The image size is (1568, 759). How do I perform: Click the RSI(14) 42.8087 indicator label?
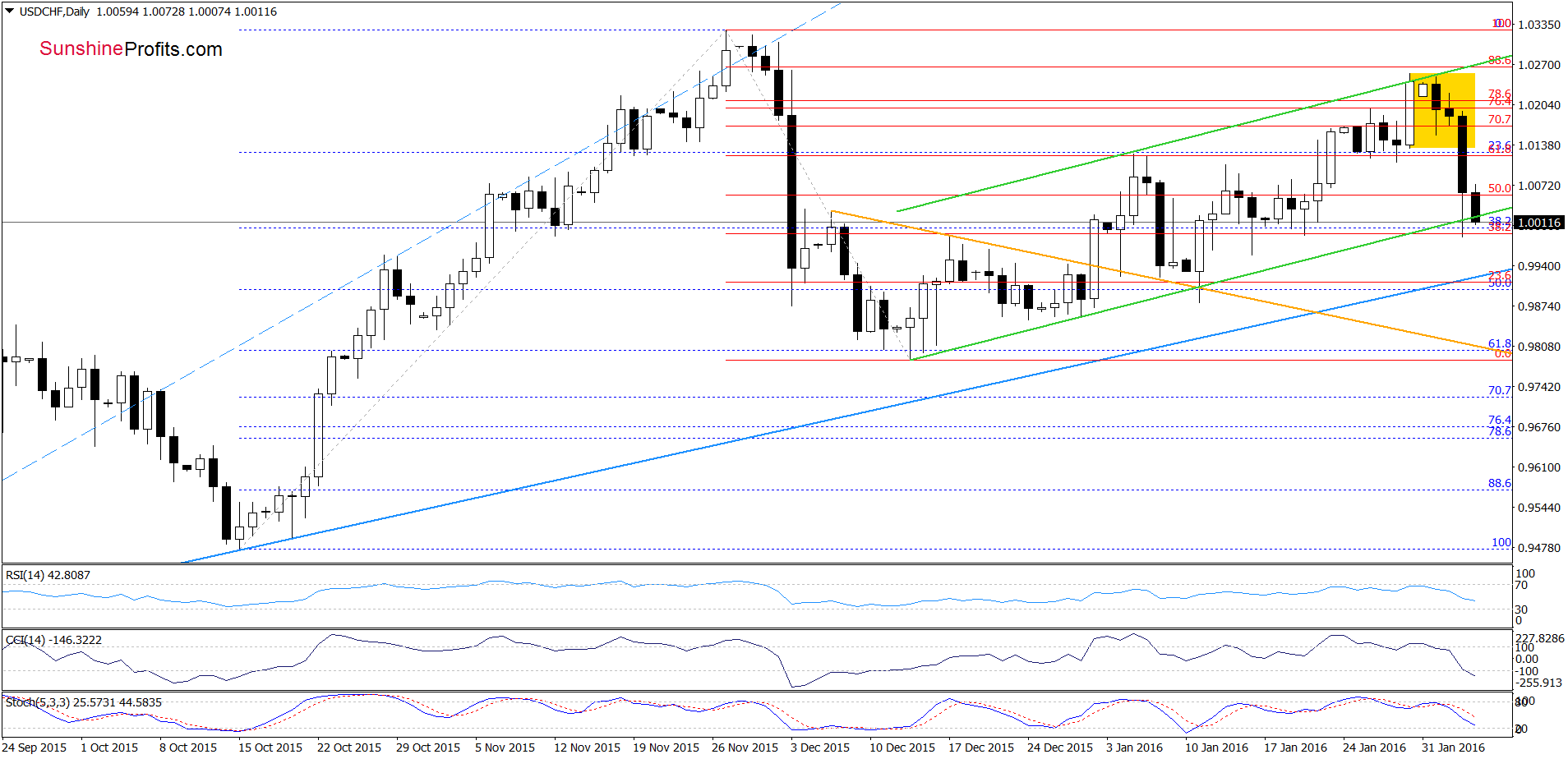pos(48,575)
